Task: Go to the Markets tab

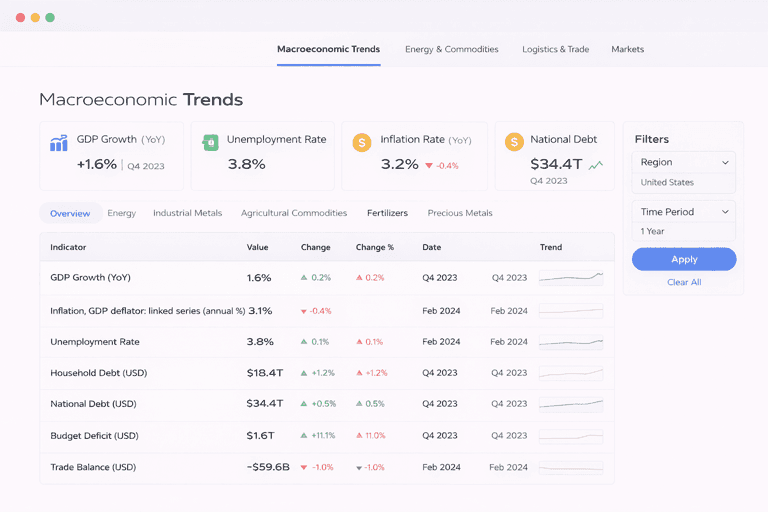Action: pos(627,49)
